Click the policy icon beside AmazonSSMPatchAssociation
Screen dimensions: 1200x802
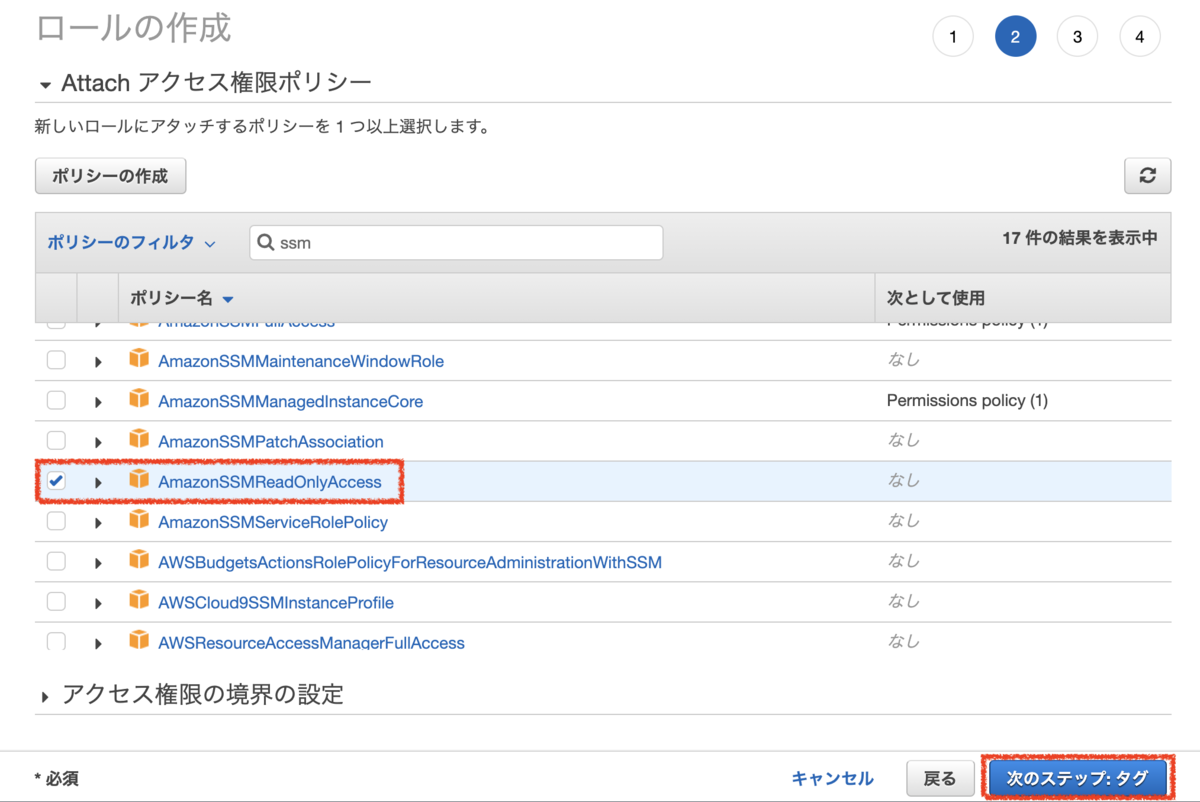tap(139, 440)
